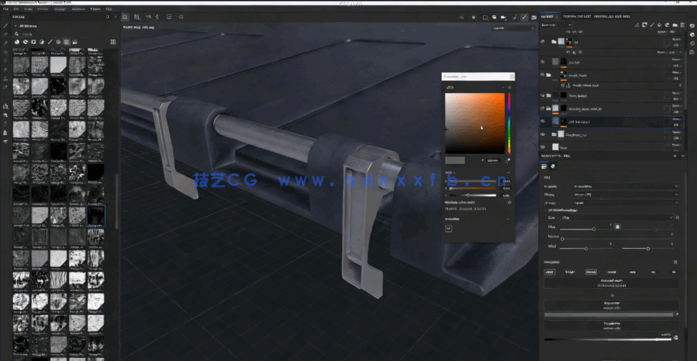Image resolution: width=697 pixels, height=361 pixels.
Task: Open the viewport display mode dropdown
Action: pos(513,28)
